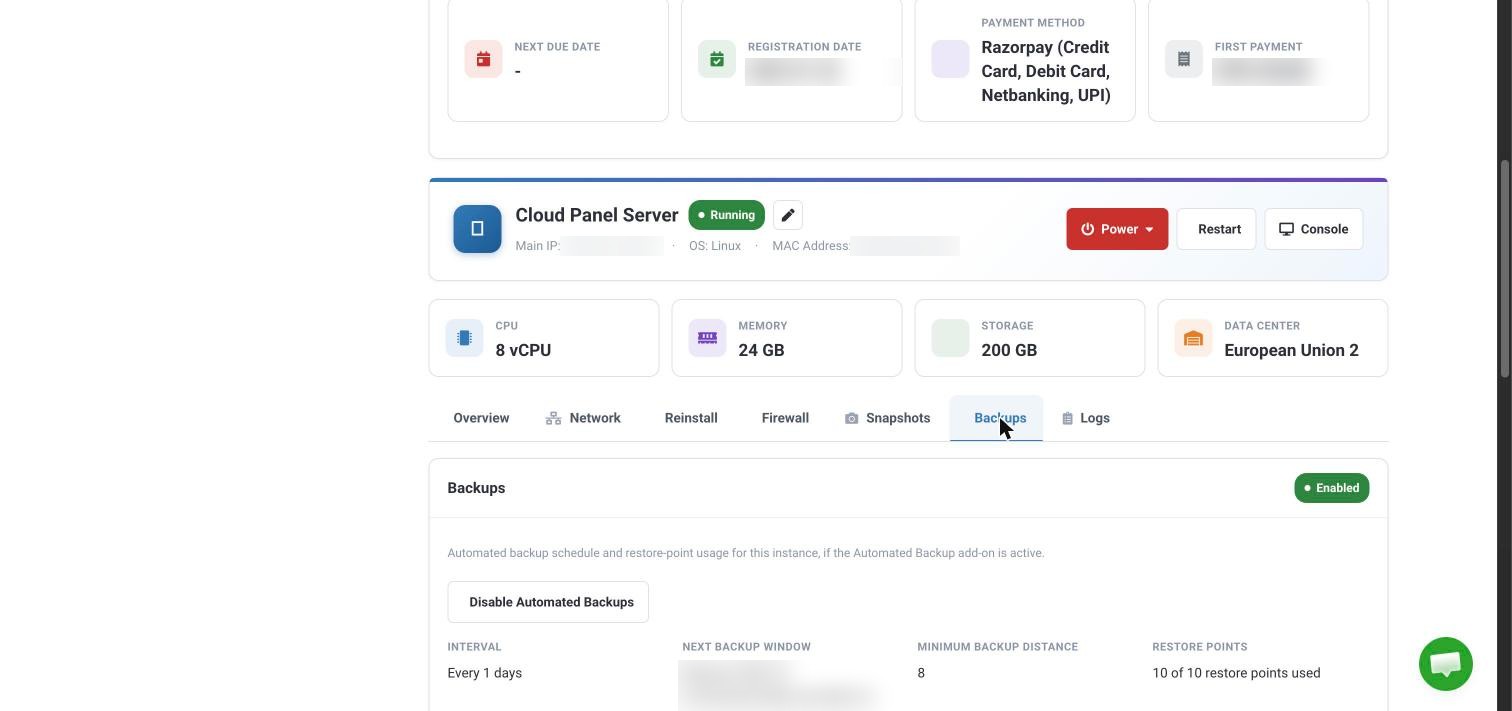This screenshot has height=711, width=1512.
Task: Click the Backups section heading
Action: (476, 488)
